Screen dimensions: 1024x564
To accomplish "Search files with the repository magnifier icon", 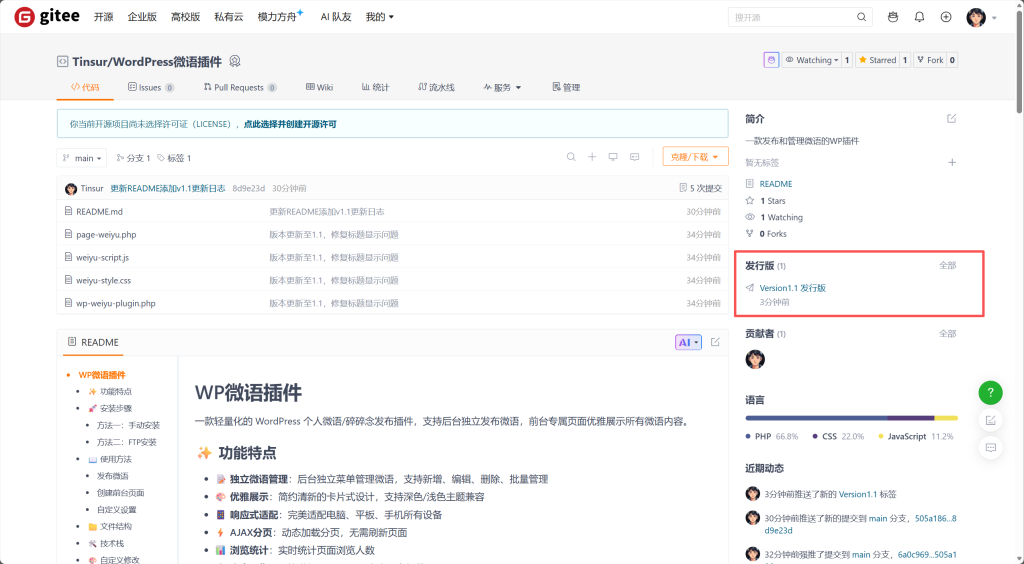I will coord(571,157).
